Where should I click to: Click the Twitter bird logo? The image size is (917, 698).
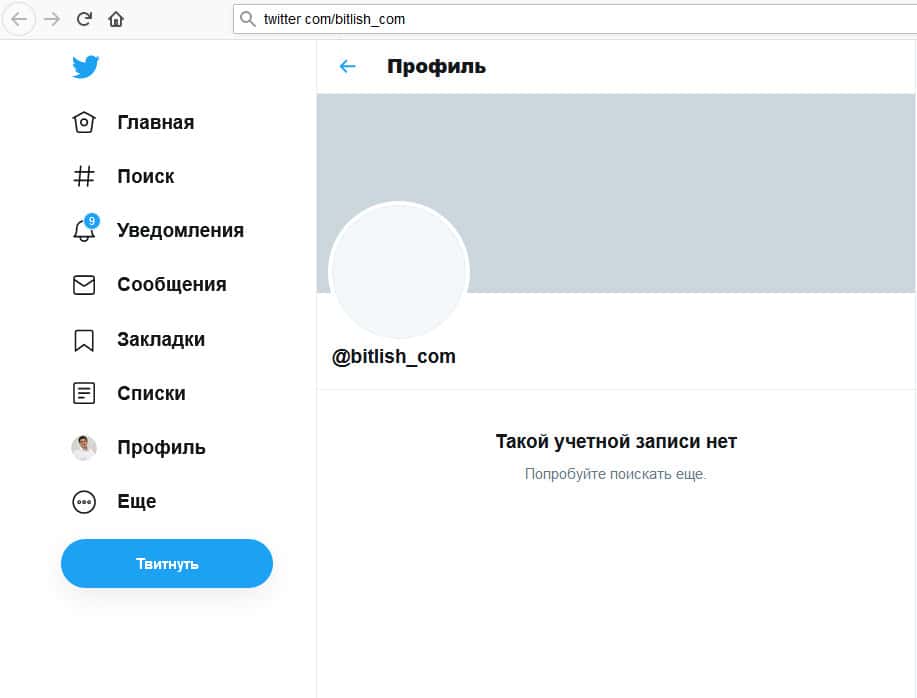(x=85, y=67)
